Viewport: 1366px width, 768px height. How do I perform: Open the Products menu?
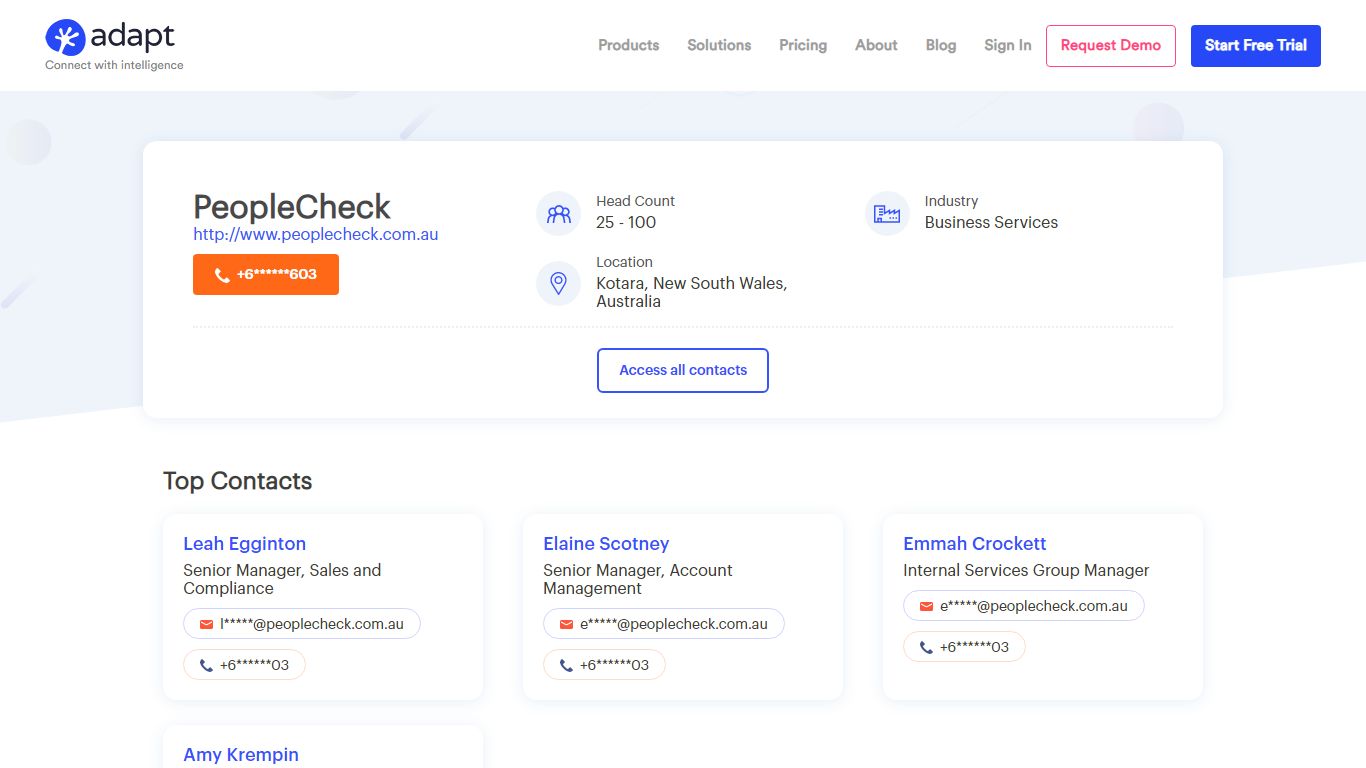(629, 45)
